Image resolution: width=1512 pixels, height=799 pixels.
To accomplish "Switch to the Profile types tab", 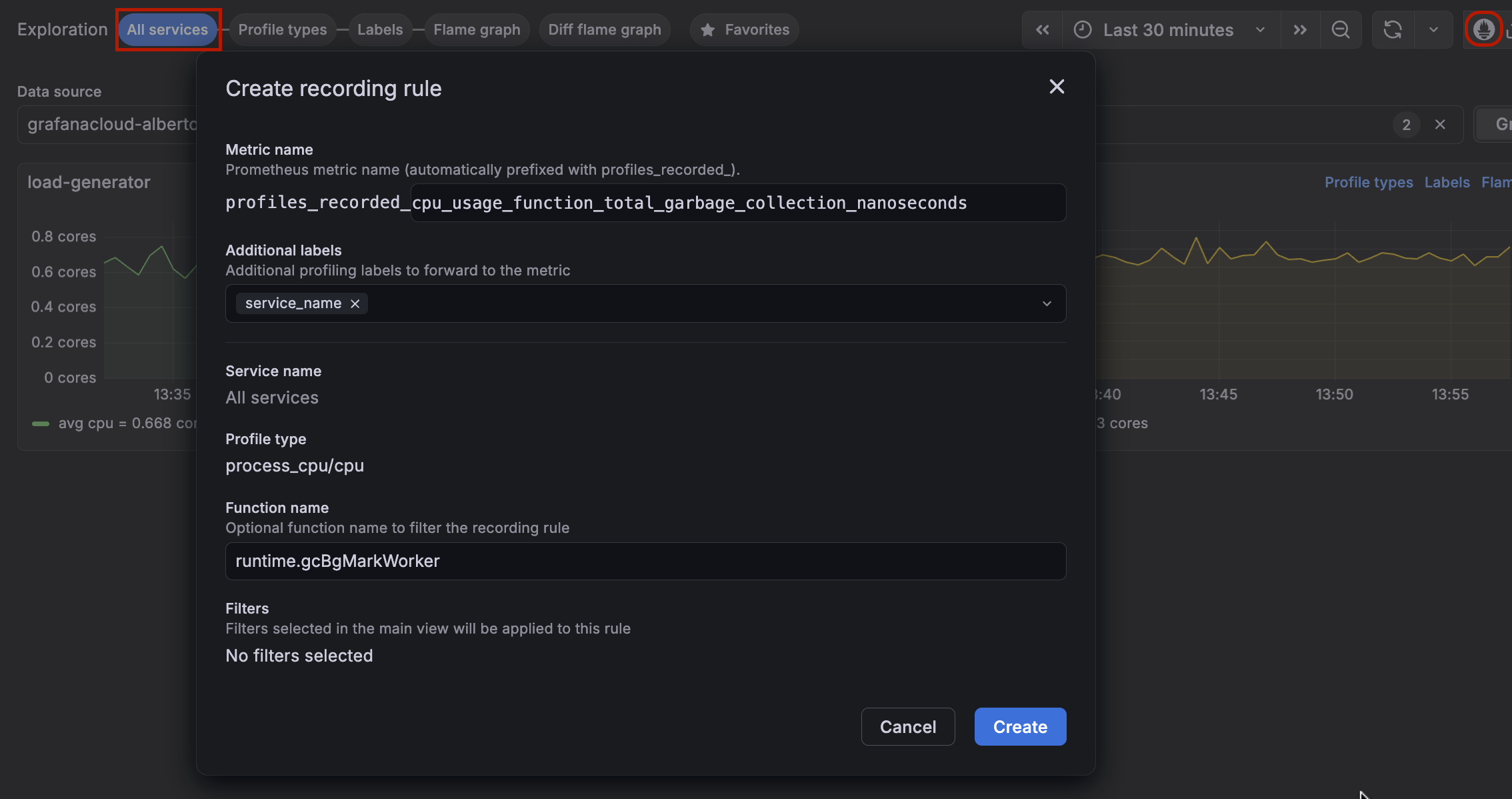I will tap(283, 30).
